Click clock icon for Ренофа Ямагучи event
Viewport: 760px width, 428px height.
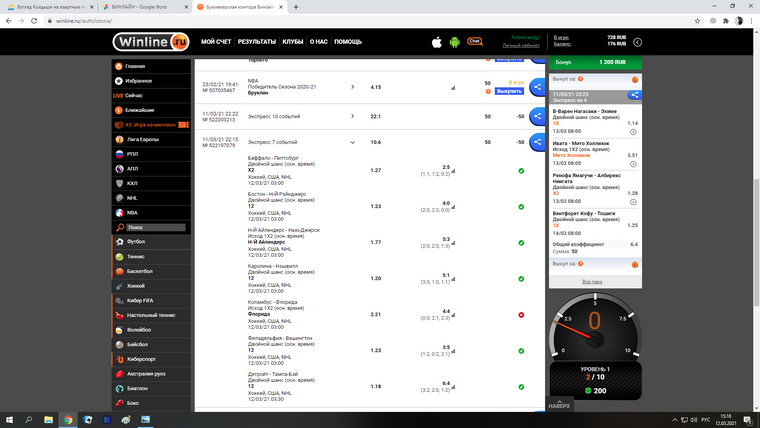tap(633, 202)
